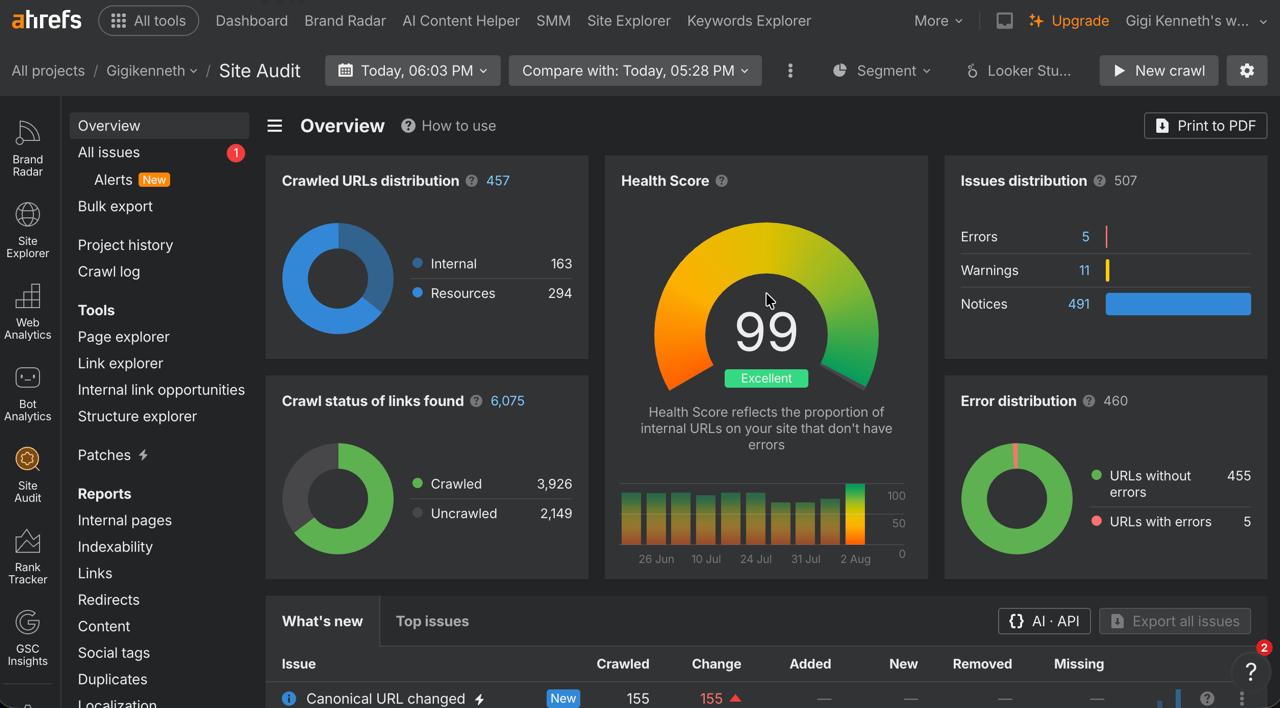Open Looker Studio integration button

point(1018,71)
